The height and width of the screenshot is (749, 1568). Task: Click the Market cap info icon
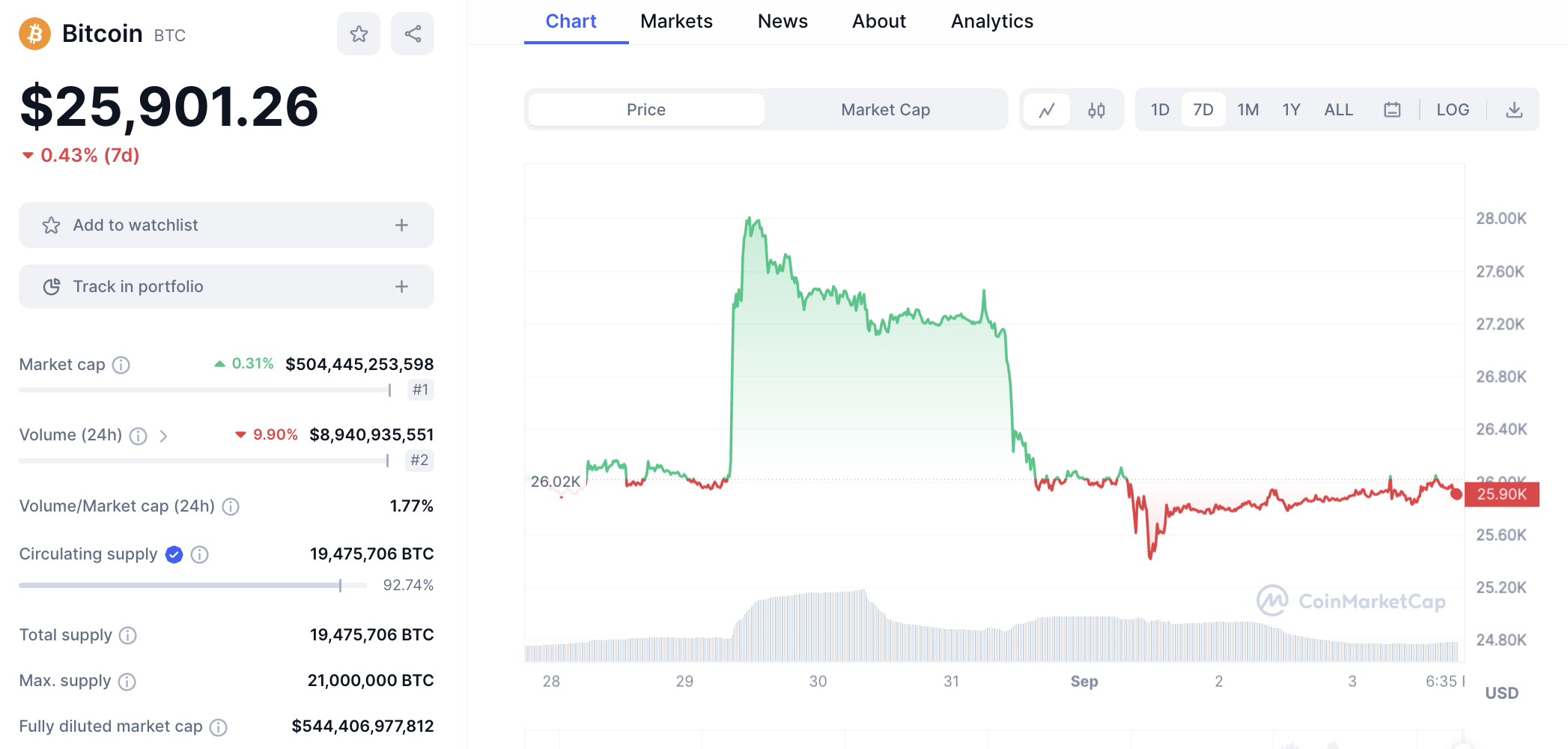tap(121, 365)
